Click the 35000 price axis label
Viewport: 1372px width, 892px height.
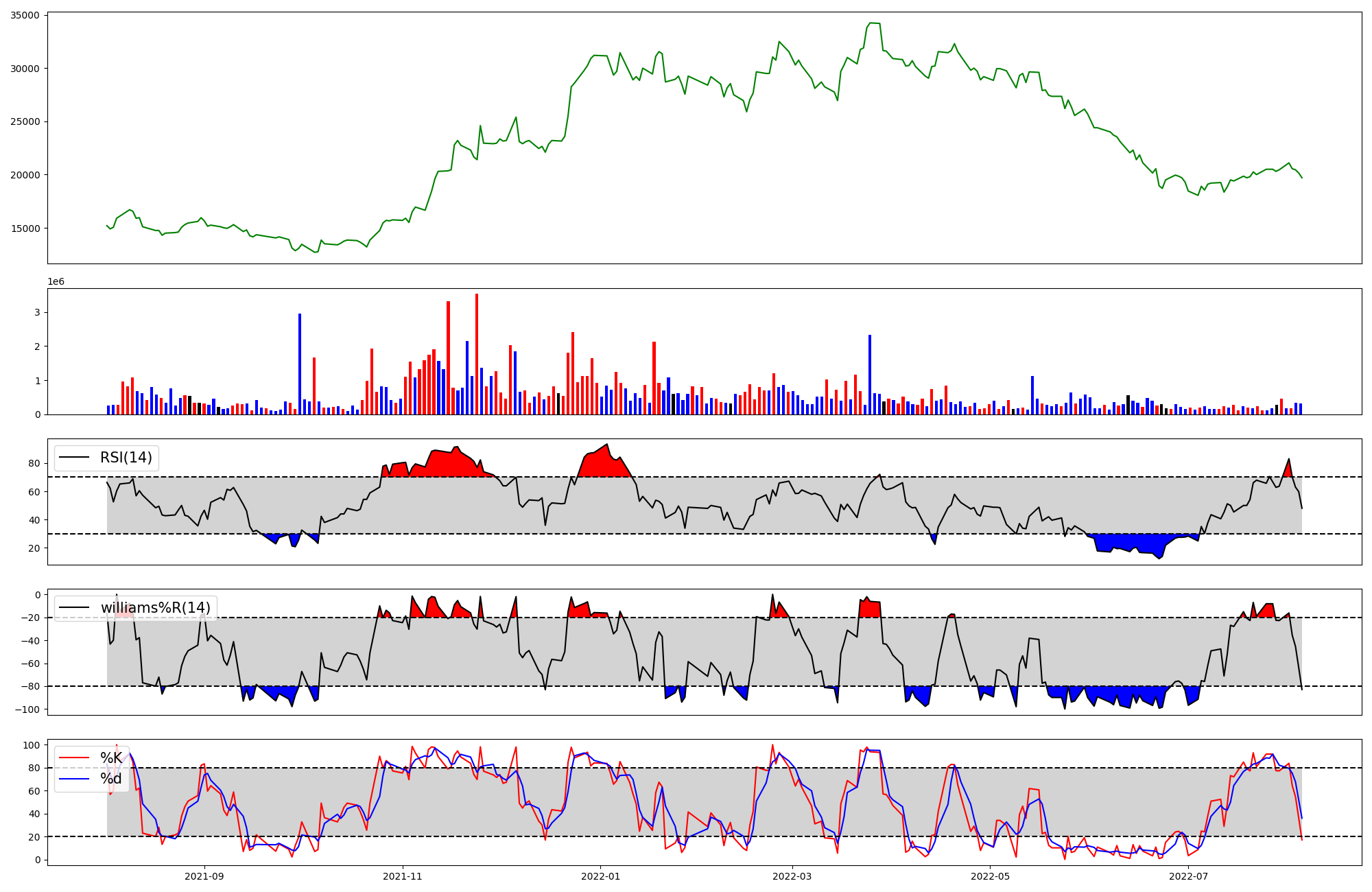pyautogui.click(x=25, y=15)
